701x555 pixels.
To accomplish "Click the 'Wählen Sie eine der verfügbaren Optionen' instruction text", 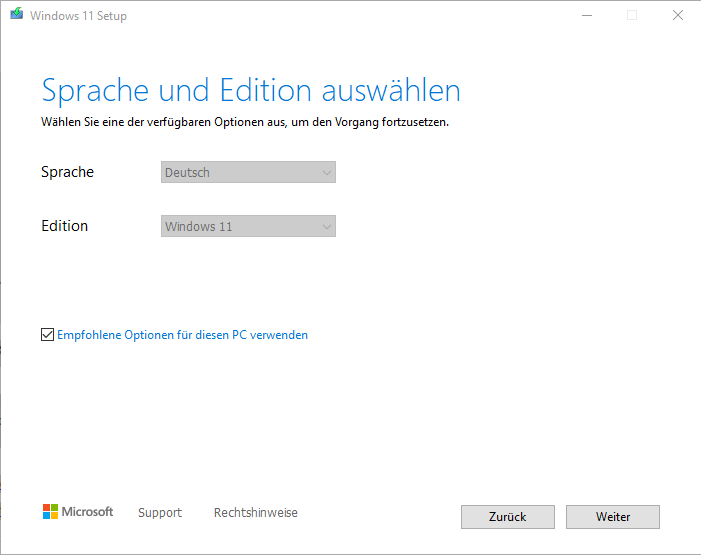I will point(245,122).
